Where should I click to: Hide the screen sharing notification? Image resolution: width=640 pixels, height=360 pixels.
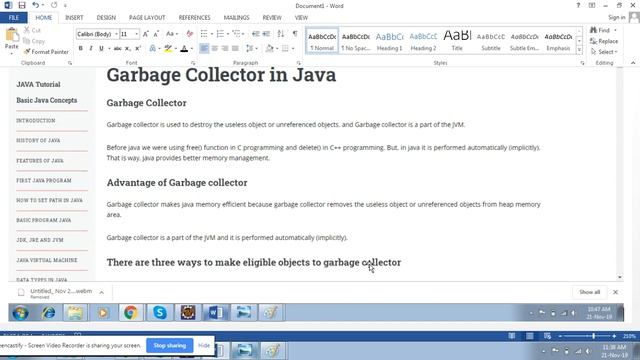click(x=204, y=345)
